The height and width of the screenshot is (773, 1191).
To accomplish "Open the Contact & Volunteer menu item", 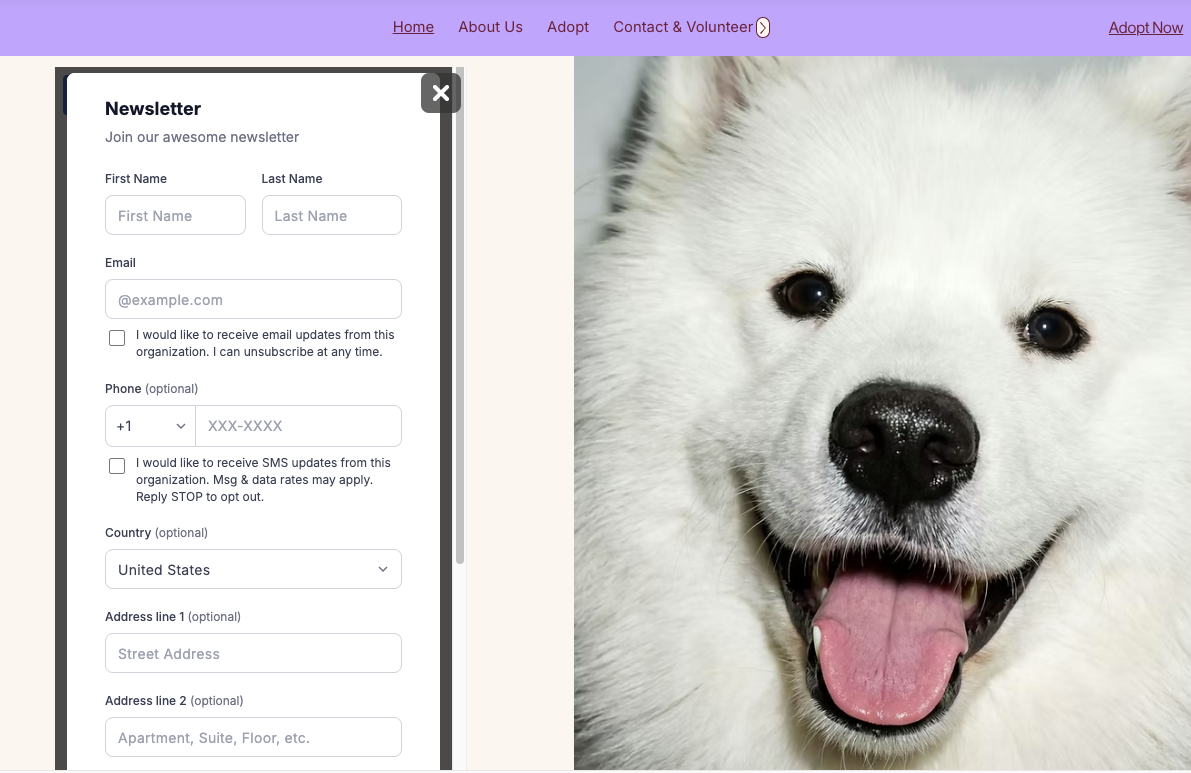I will (683, 27).
